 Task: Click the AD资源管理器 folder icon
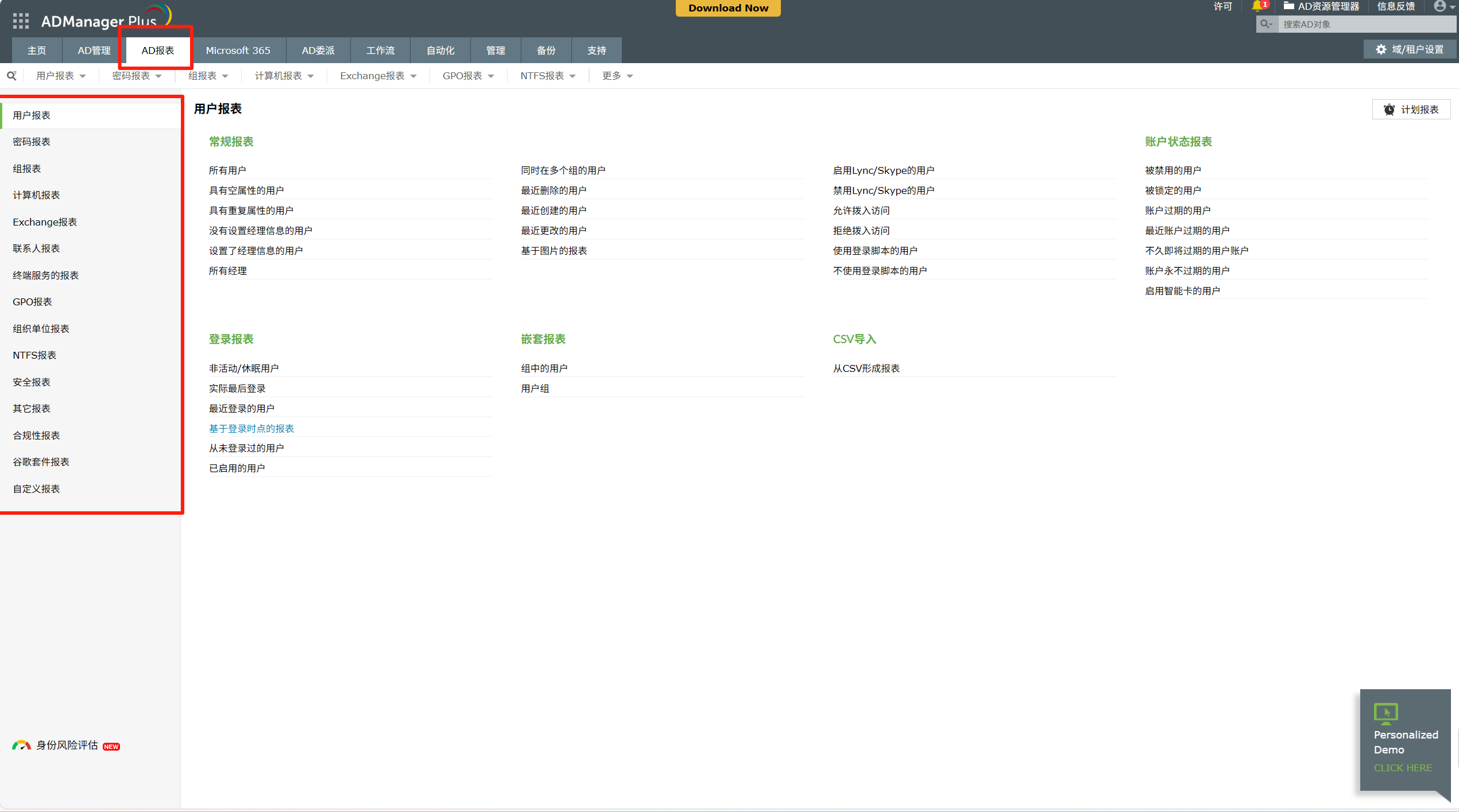(1289, 6)
